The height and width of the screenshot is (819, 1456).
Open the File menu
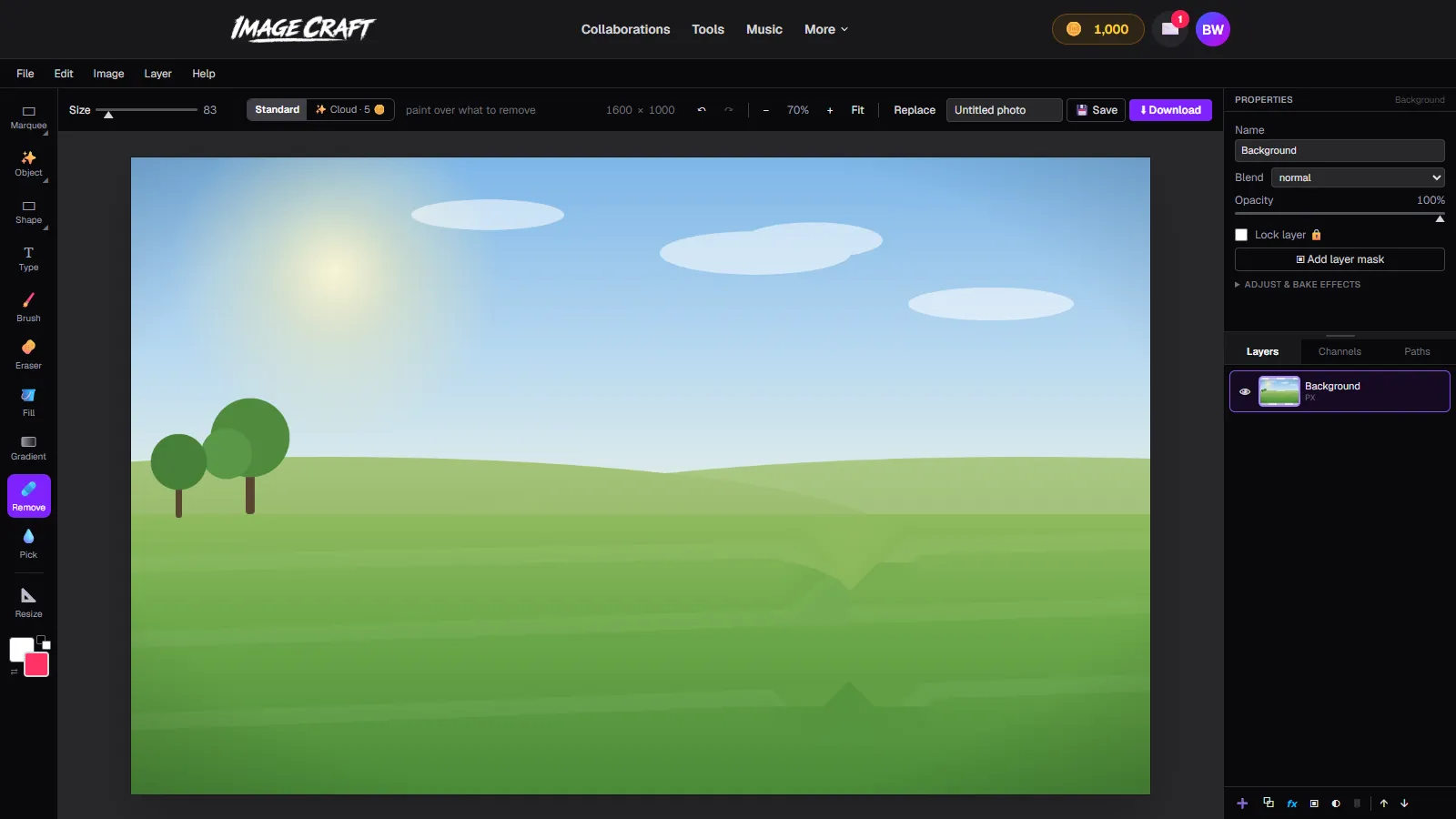click(x=25, y=74)
